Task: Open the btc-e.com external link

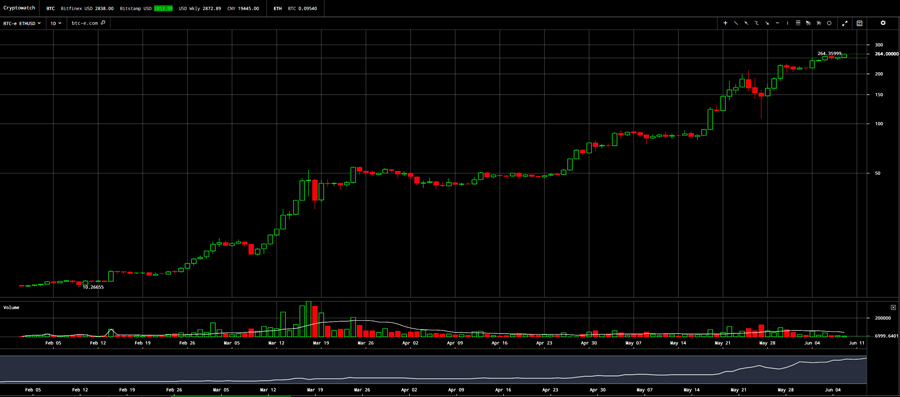Action: 88,23
